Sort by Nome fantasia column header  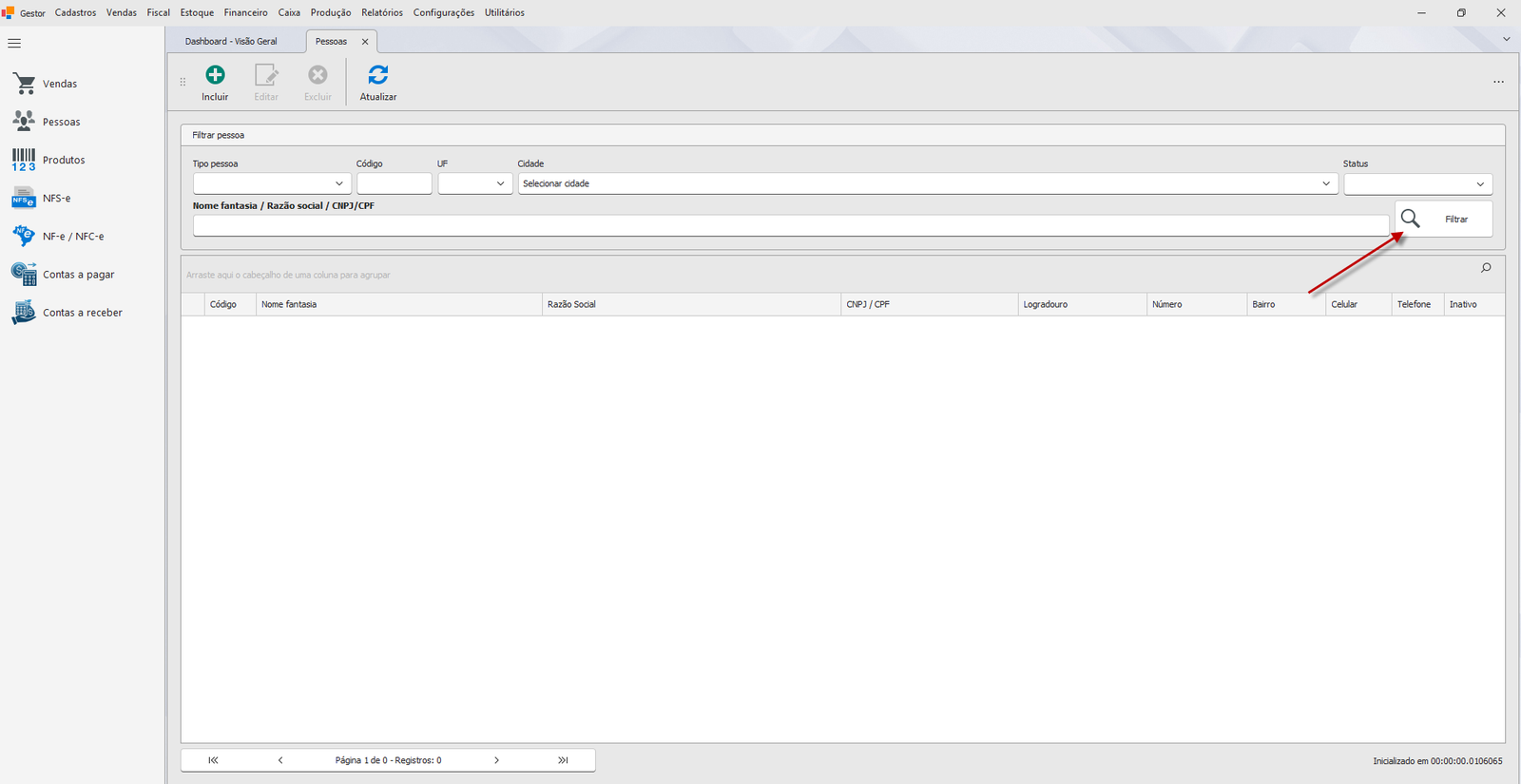pyautogui.click(x=398, y=304)
